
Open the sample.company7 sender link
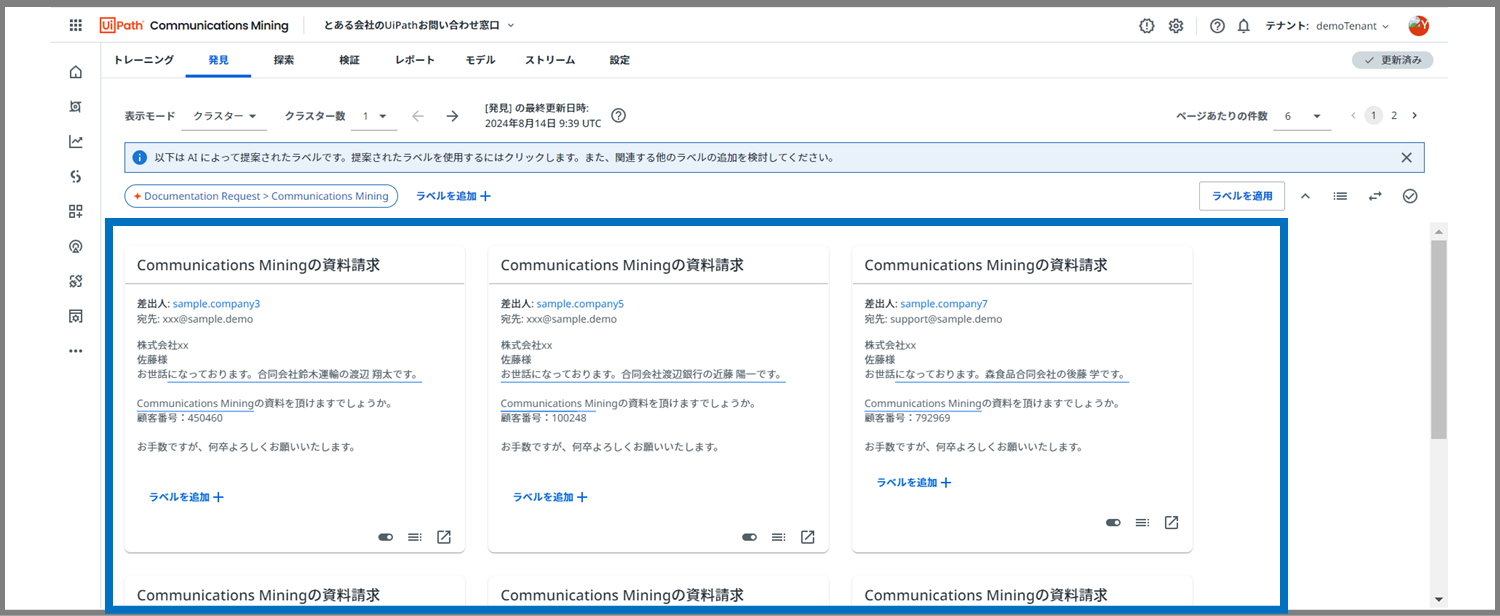pyautogui.click(x=944, y=303)
